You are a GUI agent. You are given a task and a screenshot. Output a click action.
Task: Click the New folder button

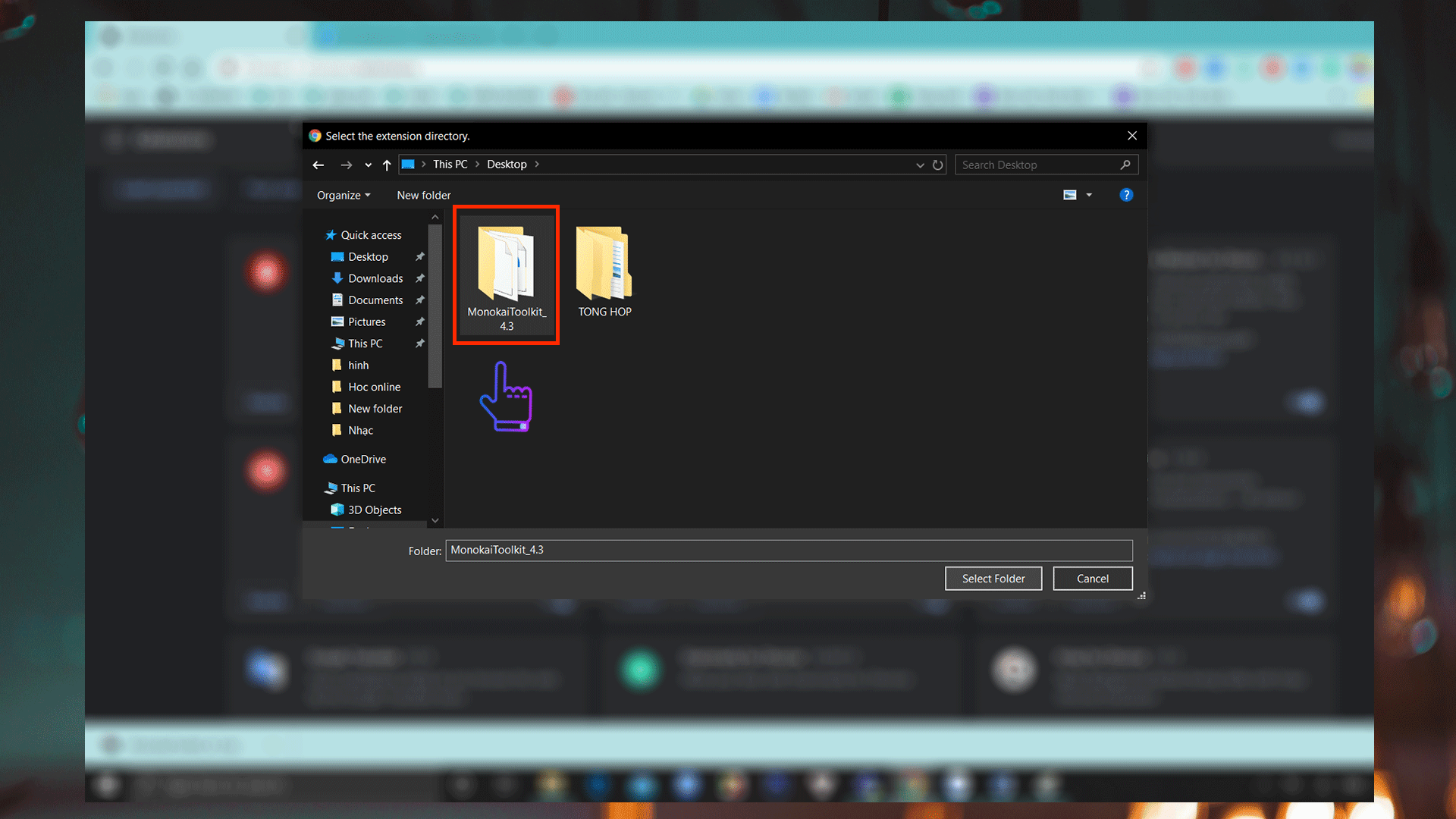pos(424,195)
